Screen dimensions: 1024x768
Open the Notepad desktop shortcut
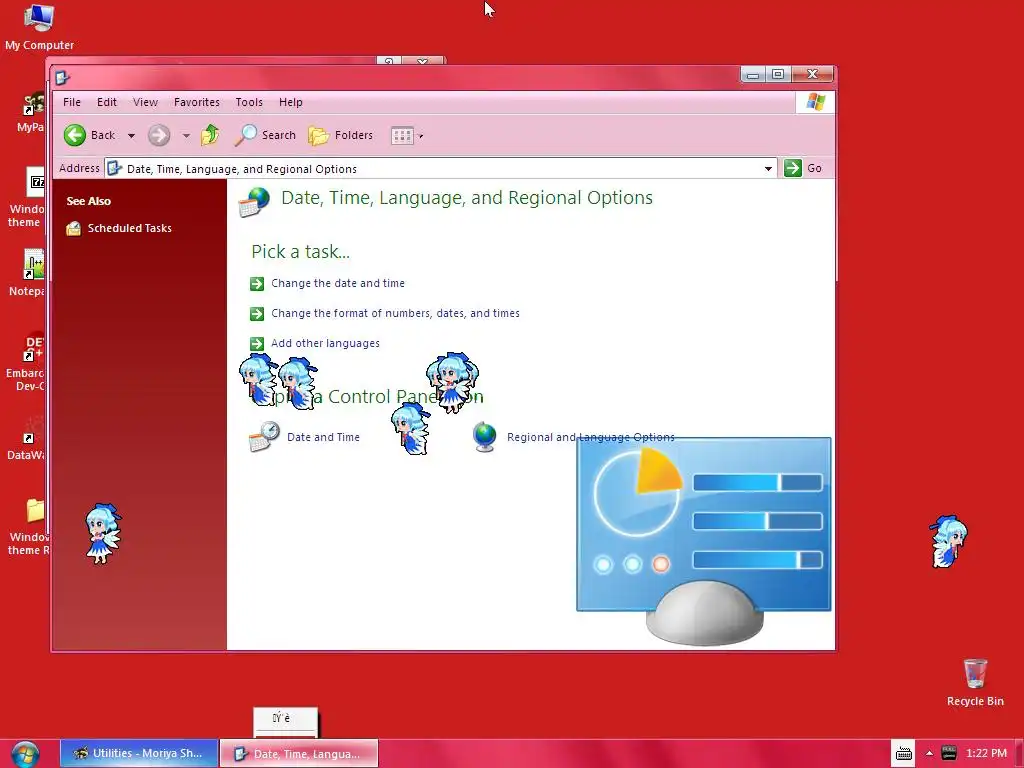(27, 273)
